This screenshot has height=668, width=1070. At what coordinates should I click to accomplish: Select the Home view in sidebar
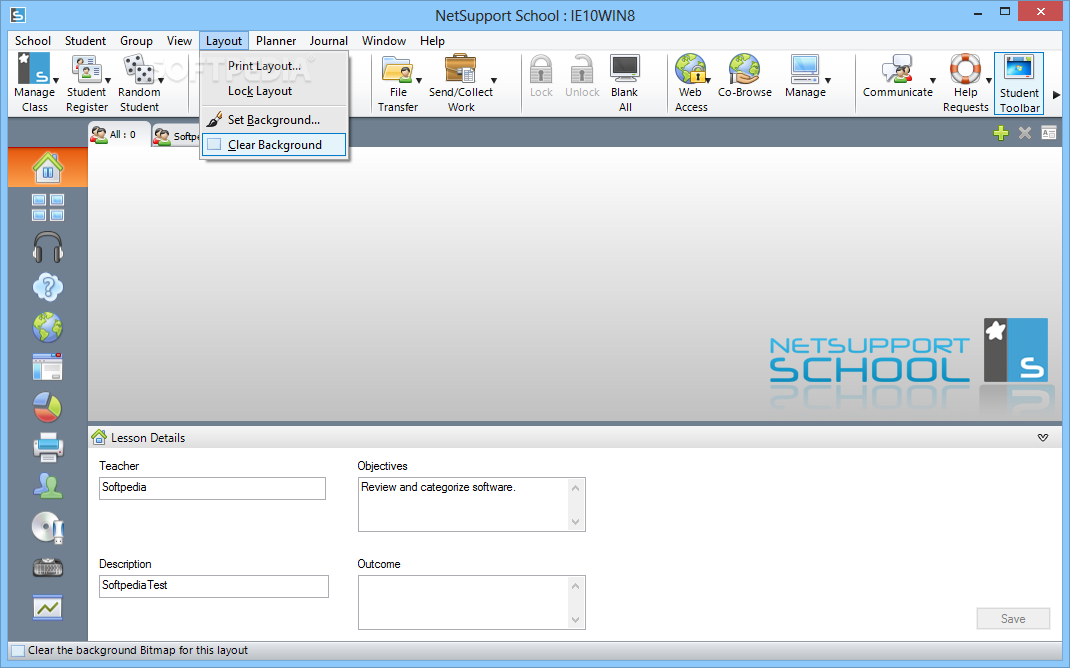pos(48,167)
